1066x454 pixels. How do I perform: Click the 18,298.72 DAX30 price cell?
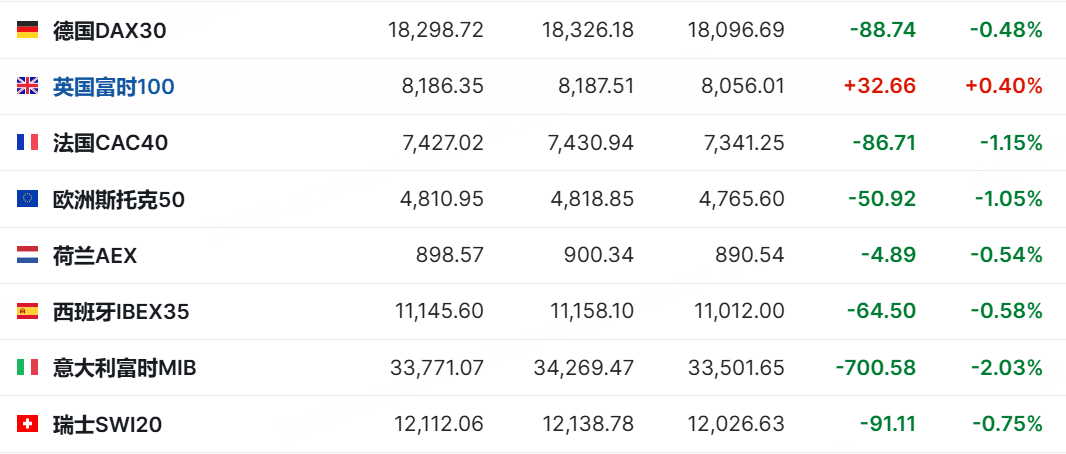(x=436, y=30)
